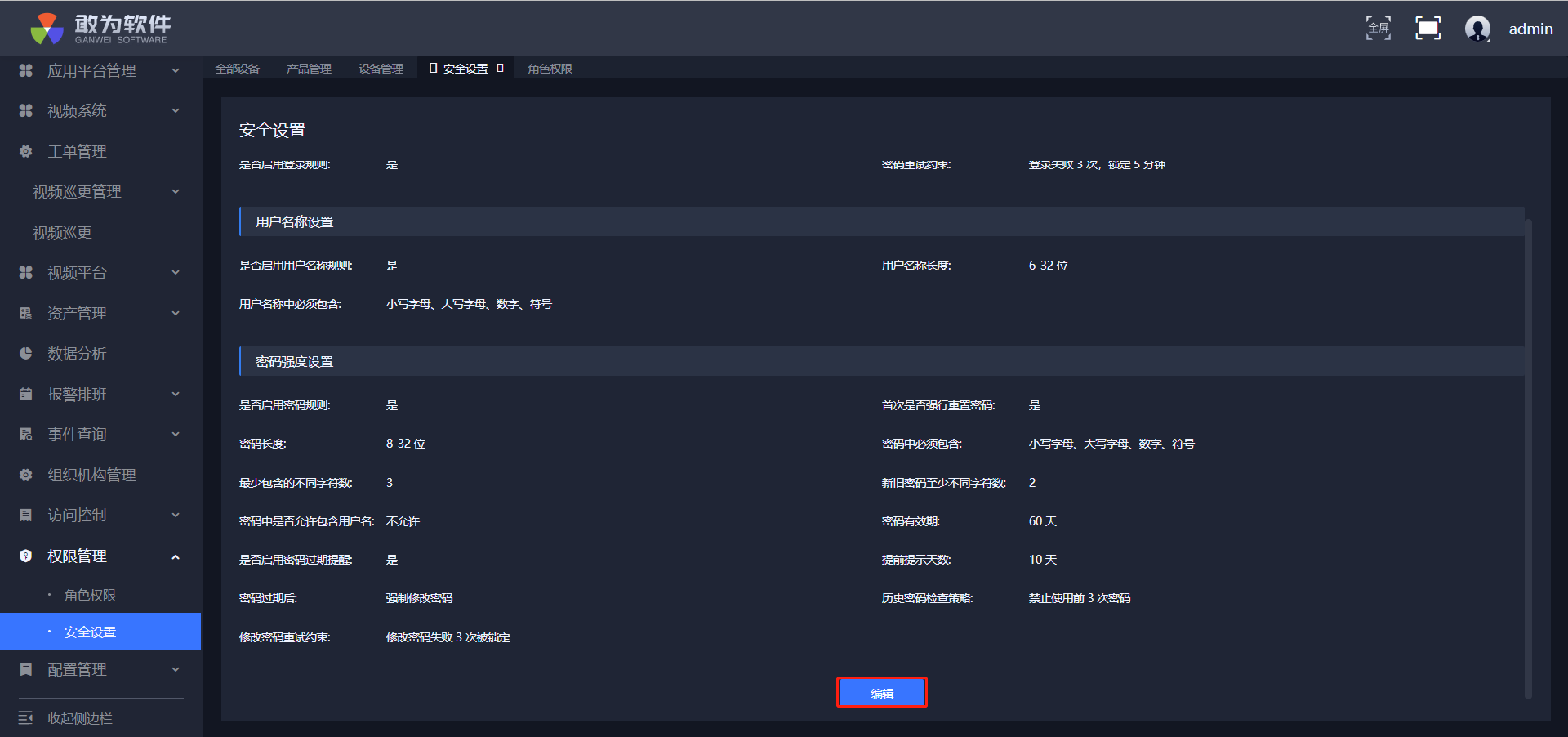Expand the 应用平台管理 menu chevron

[176, 71]
